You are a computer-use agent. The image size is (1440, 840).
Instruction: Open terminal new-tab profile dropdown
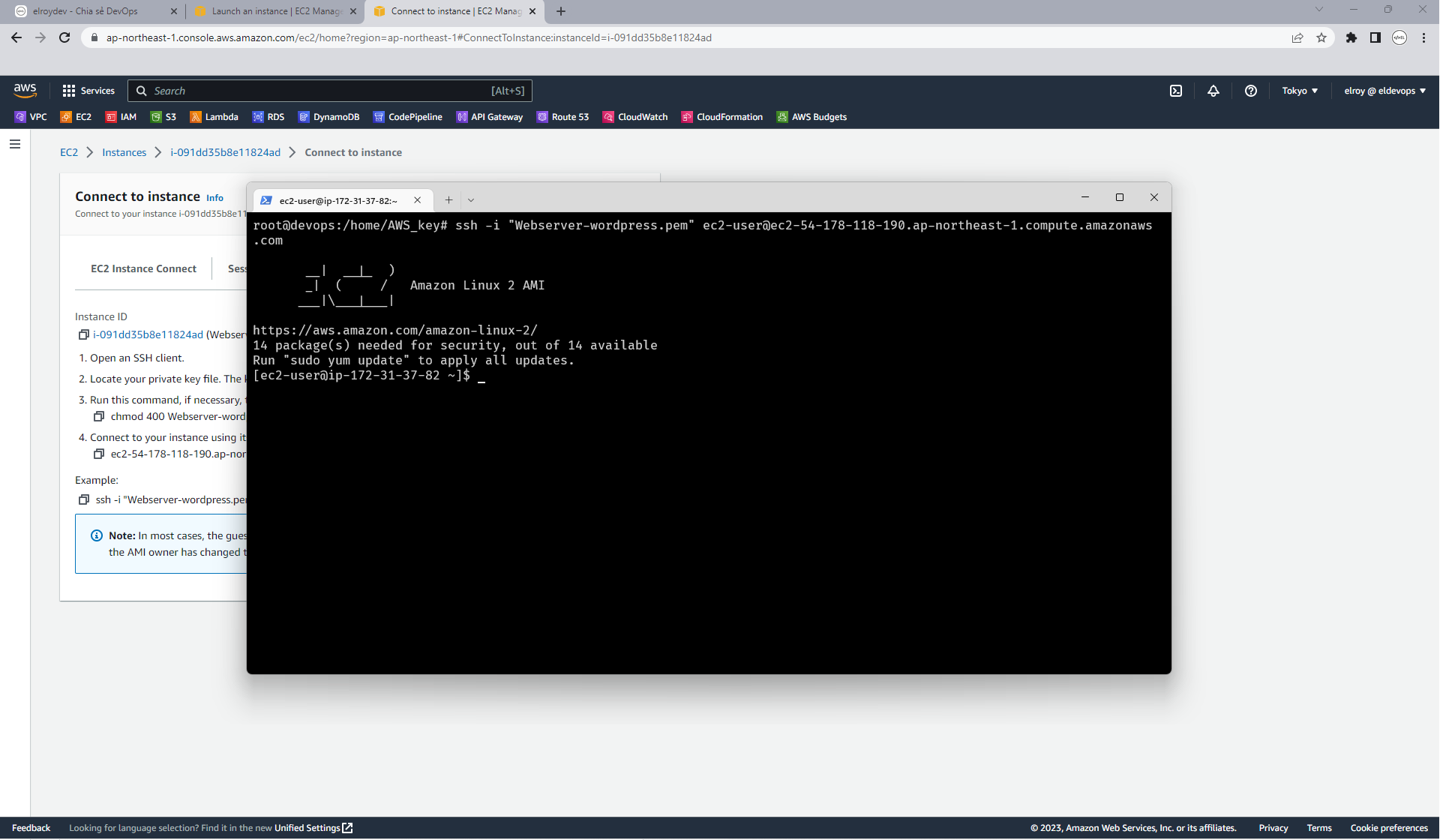click(471, 200)
